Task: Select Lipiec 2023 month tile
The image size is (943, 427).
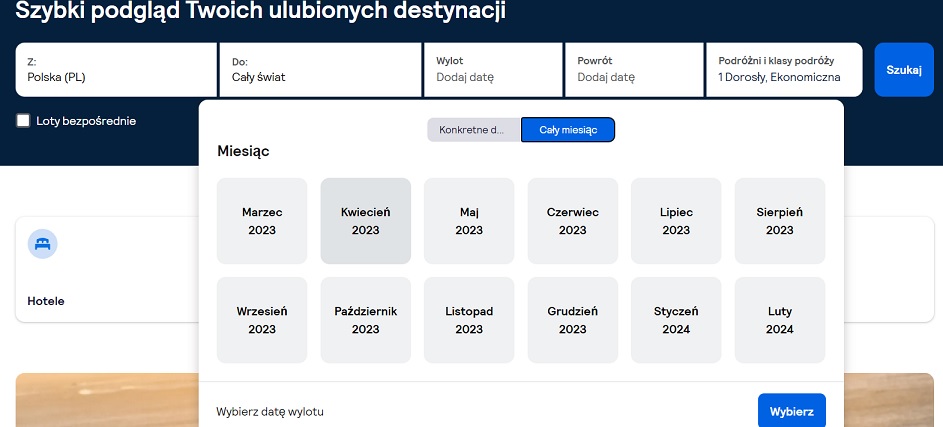Action: tap(676, 221)
